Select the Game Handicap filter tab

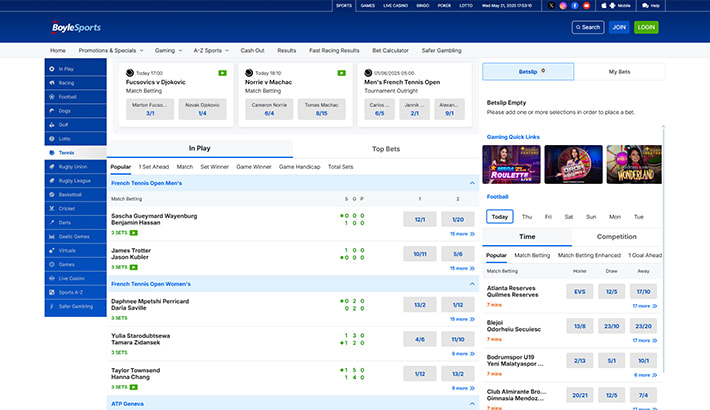[299, 167]
